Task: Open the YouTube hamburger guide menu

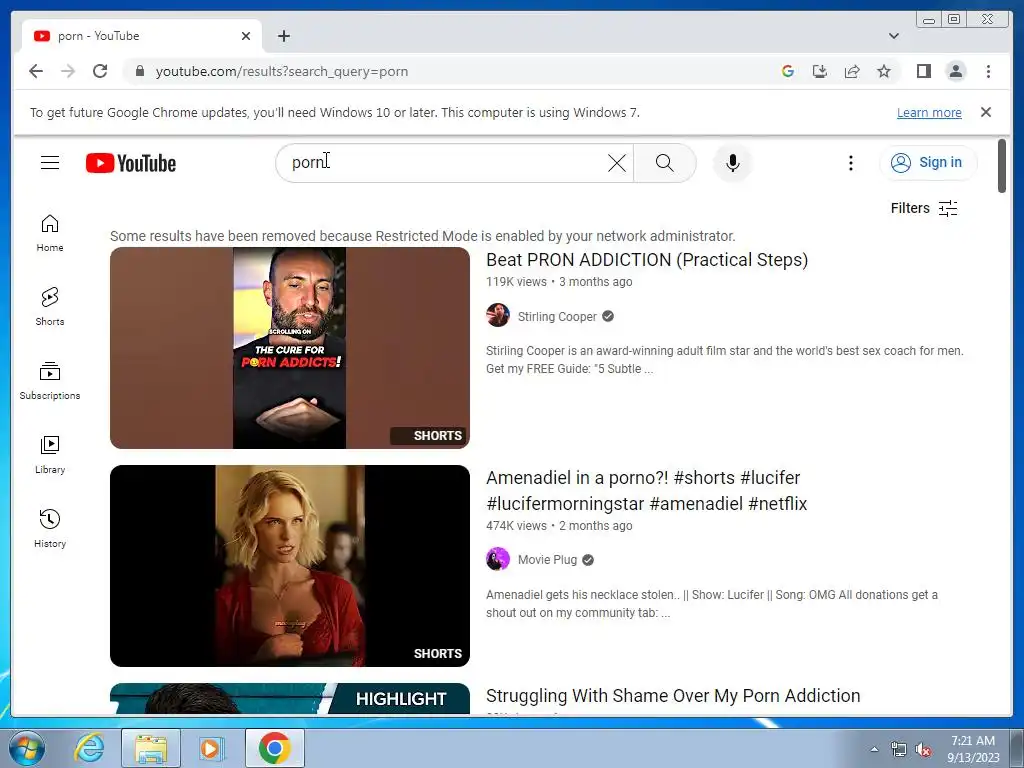Action: coord(50,163)
